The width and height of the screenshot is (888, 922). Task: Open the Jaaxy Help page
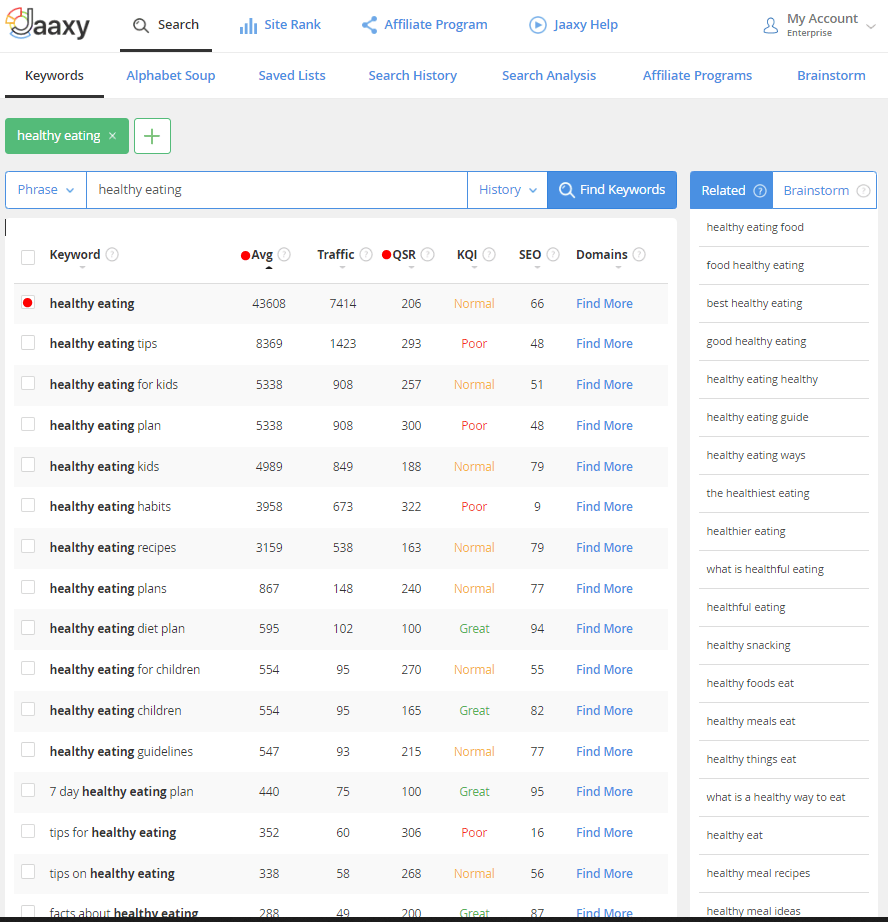[573, 25]
